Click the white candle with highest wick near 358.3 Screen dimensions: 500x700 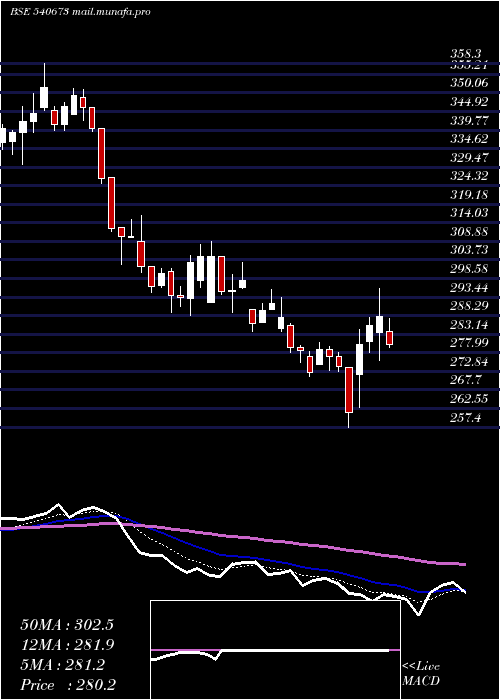pyautogui.click(x=44, y=97)
